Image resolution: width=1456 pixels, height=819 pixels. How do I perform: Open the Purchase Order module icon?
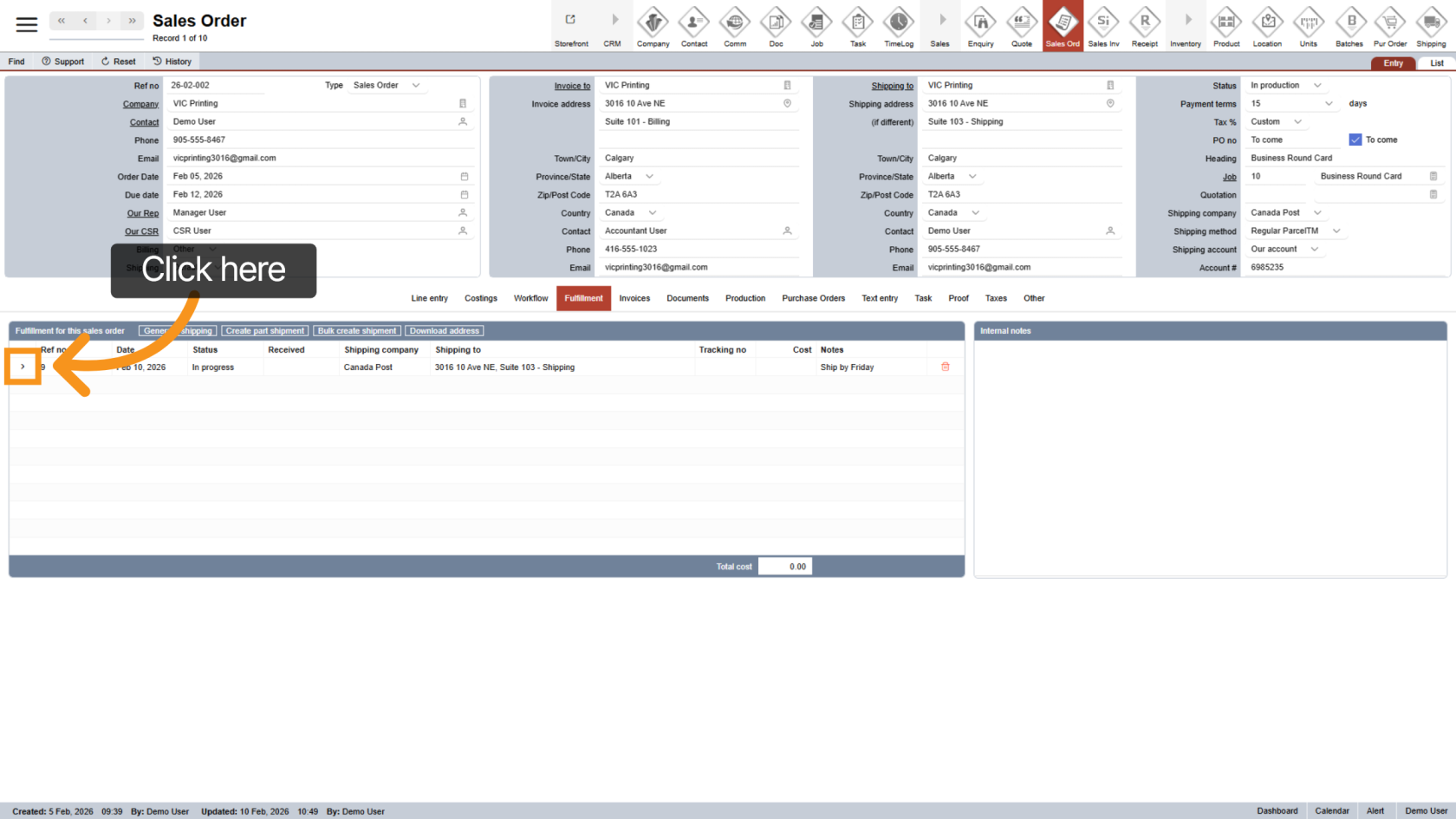click(1390, 27)
